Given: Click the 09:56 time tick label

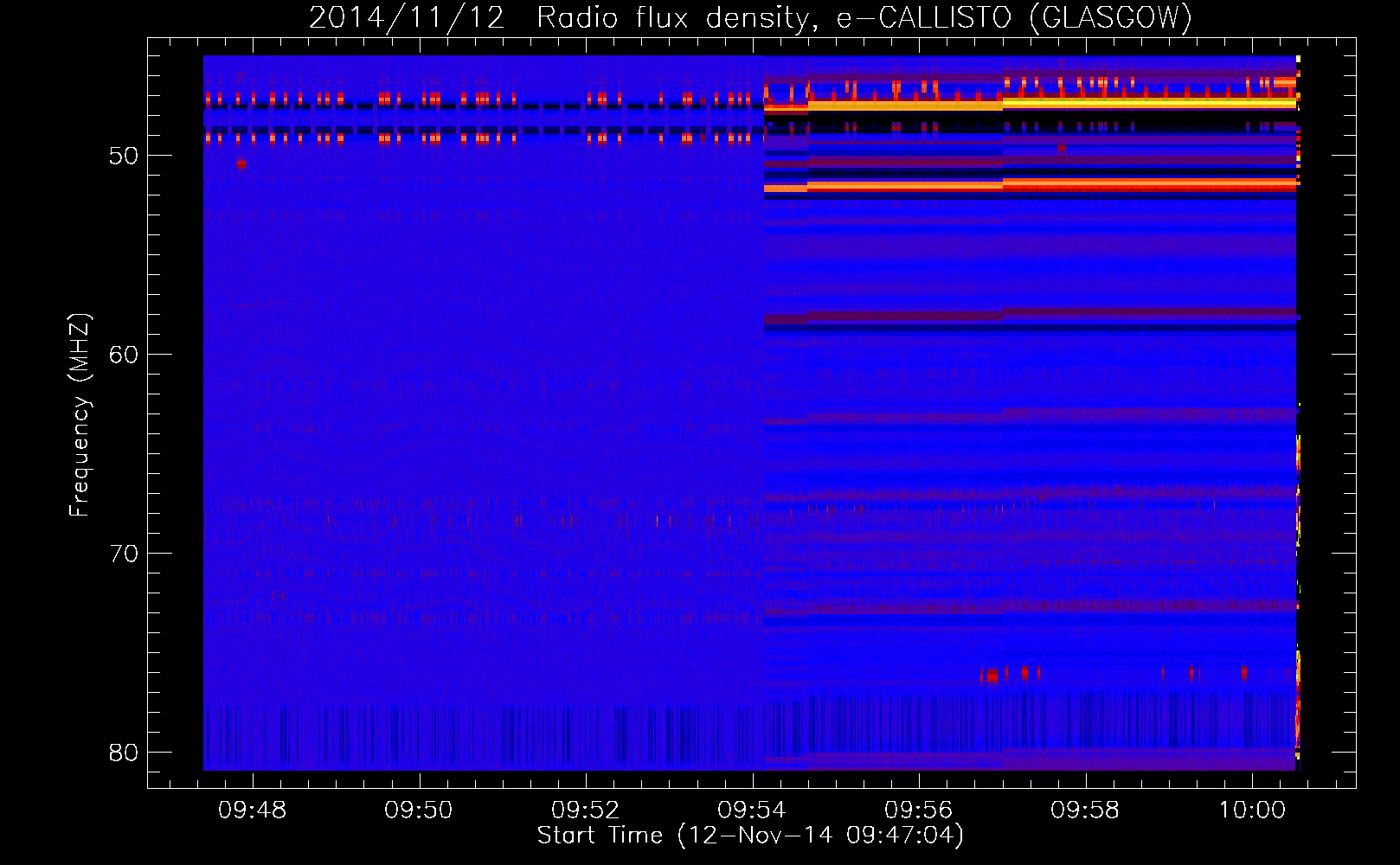Looking at the screenshot, I should click(918, 811).
